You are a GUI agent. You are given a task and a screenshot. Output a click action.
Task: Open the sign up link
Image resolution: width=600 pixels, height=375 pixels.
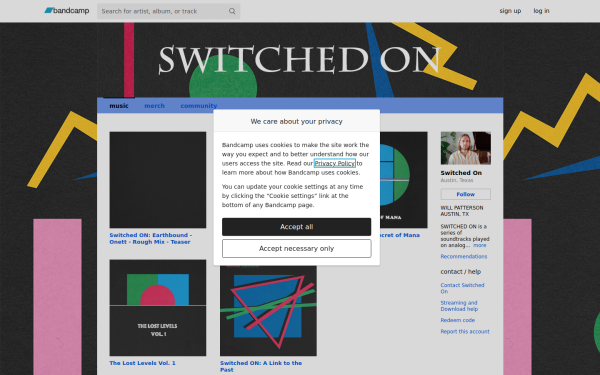point(510,11)
